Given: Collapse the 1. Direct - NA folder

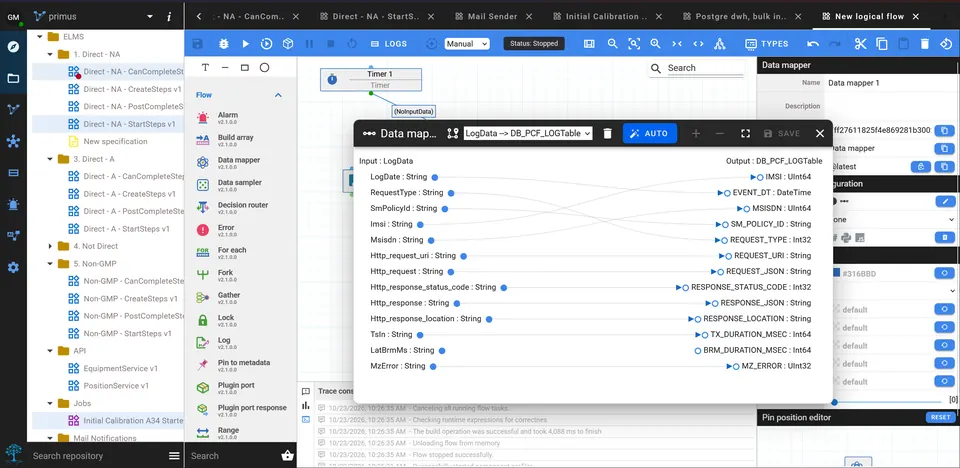Looking at the screenshot, I should tap(51, 55).
